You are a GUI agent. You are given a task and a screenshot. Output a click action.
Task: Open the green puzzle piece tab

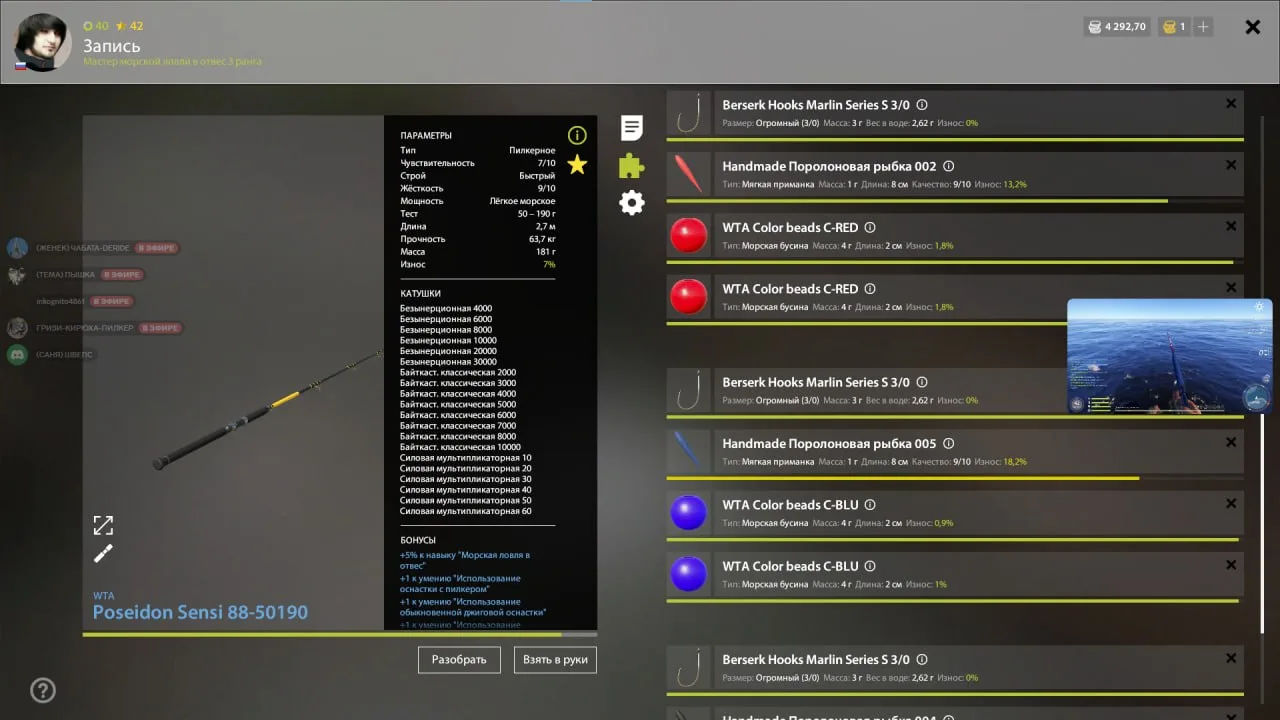[631, 165]
